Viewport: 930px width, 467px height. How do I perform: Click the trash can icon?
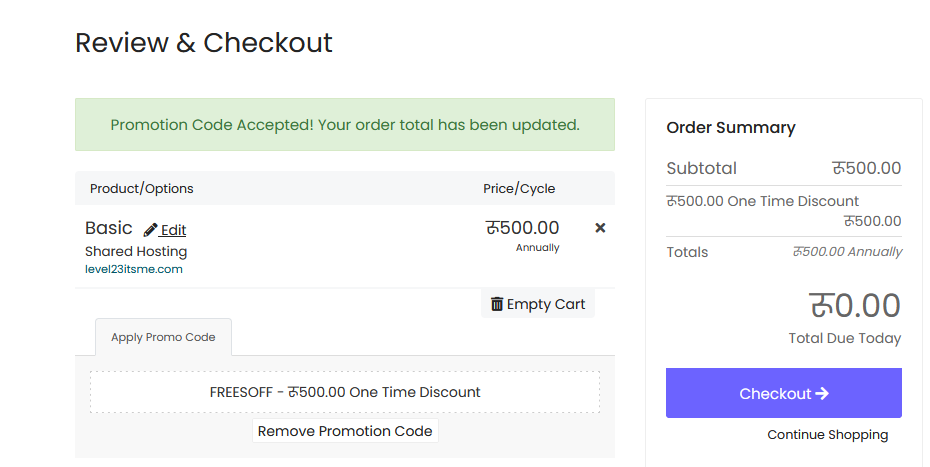pos(497,304)
